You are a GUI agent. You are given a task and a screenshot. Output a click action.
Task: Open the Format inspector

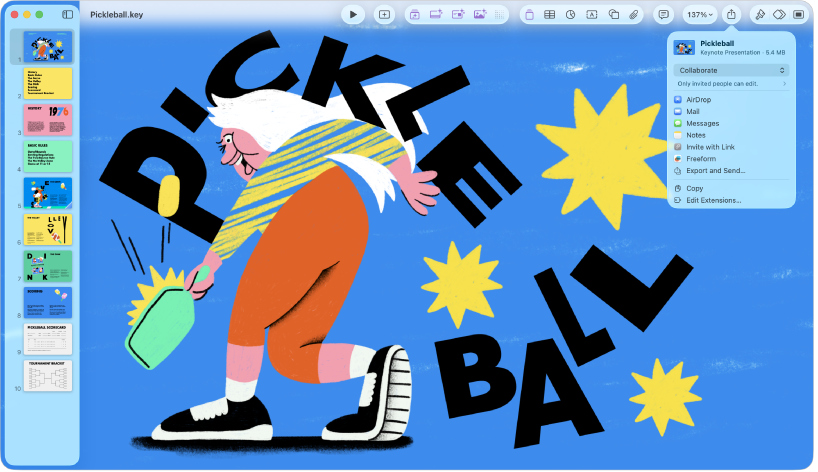click(759, 14)
